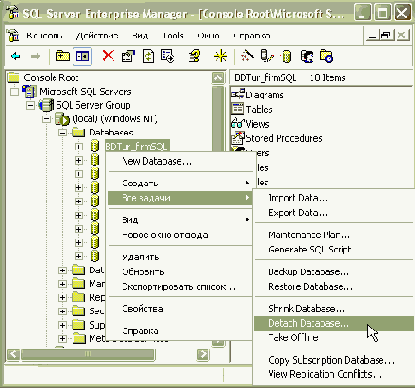Viewport: 415px width, 388px height.
Task: Select Shrink Database... in submenu
Action: [x=334, y=309]
